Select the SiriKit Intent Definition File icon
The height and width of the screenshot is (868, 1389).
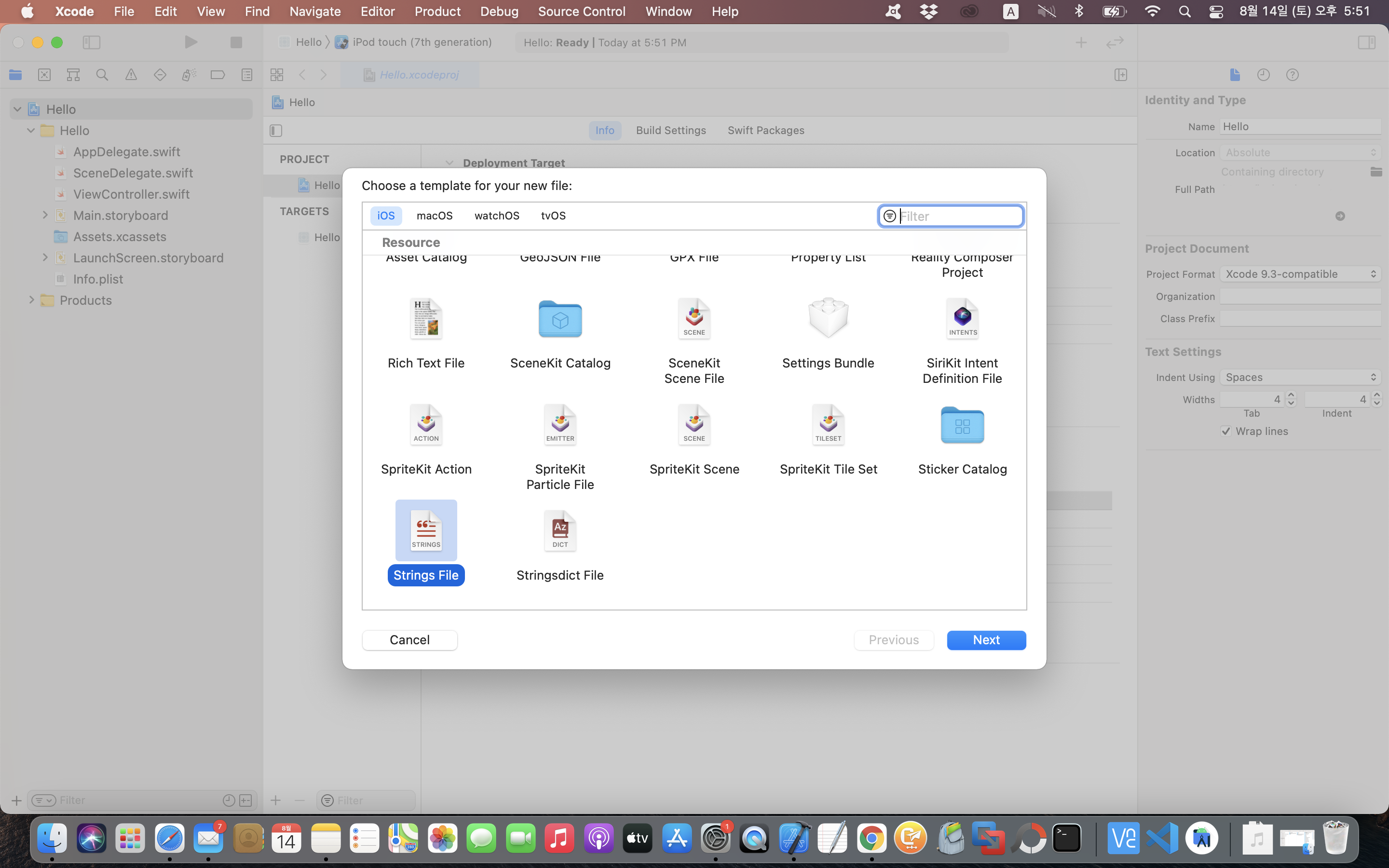(x=962, y=319)
